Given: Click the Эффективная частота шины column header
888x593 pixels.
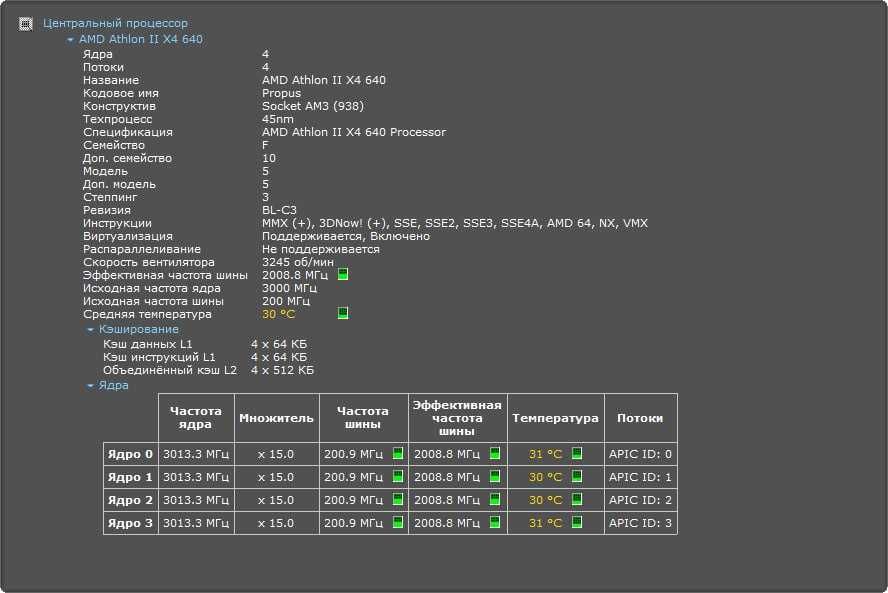Looking at the screenshot, I should coord(458,418).
